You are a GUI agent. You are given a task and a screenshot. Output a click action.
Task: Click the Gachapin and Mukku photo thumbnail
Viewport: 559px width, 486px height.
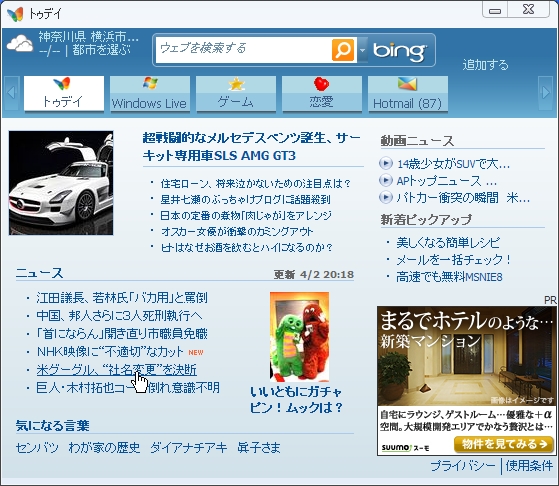click(x=299, y=337)
